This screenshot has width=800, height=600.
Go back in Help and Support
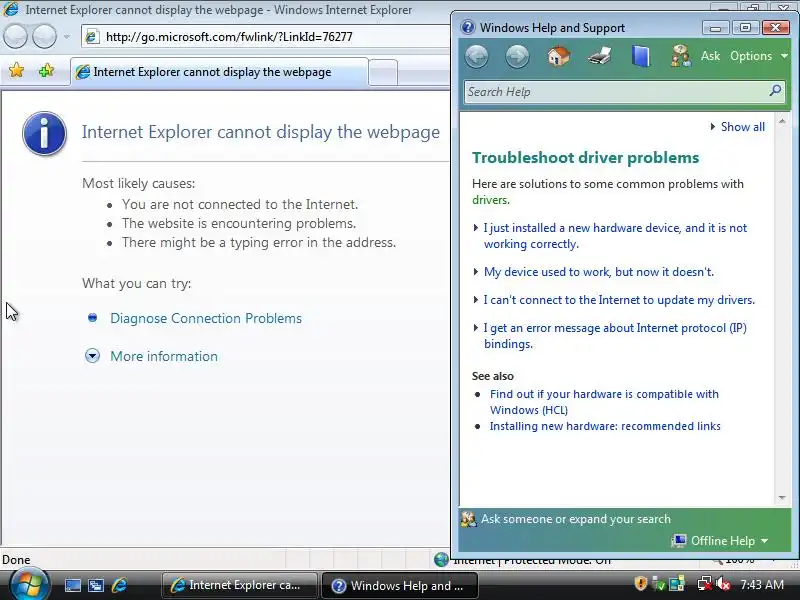coord(477,56)
